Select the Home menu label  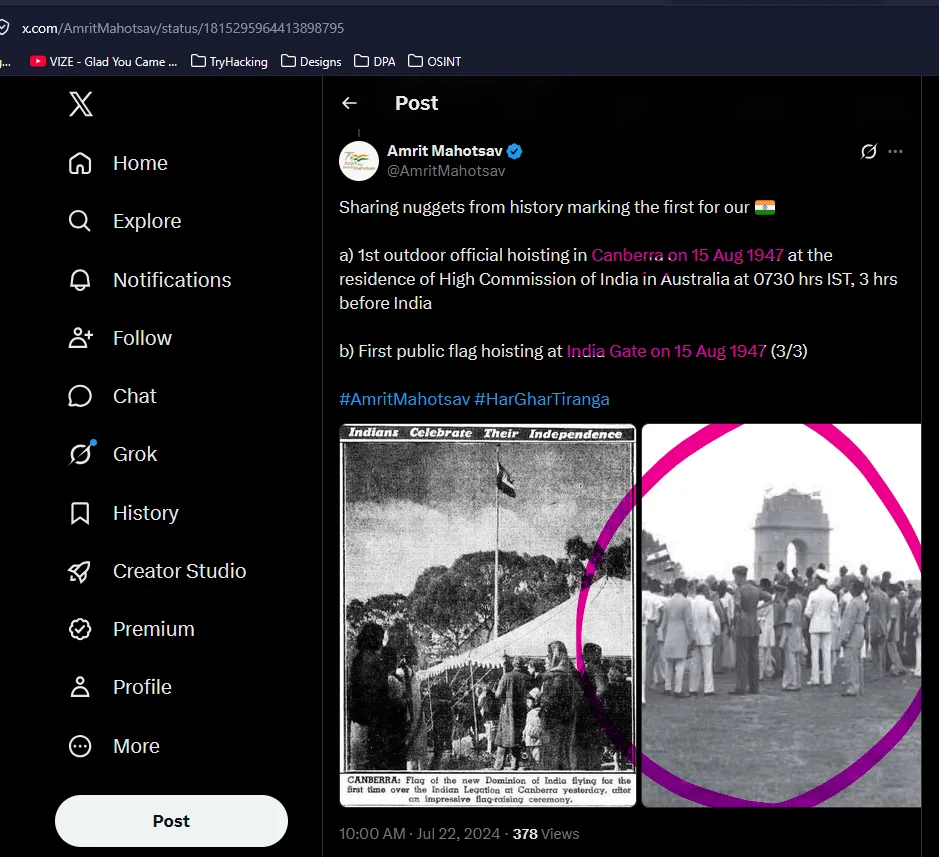(140, 163)
